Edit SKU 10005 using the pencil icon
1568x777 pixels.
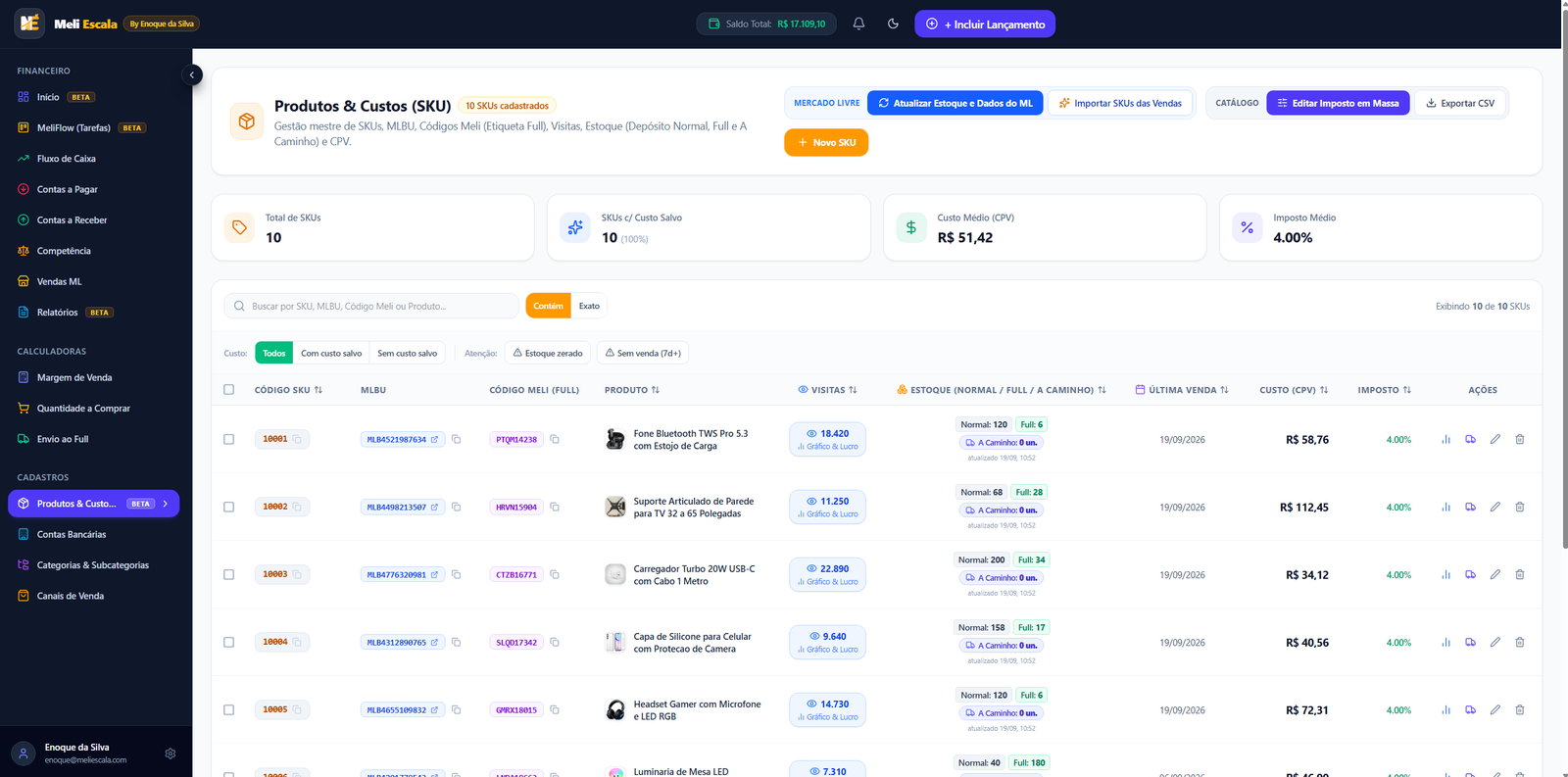click(1494, 709)
